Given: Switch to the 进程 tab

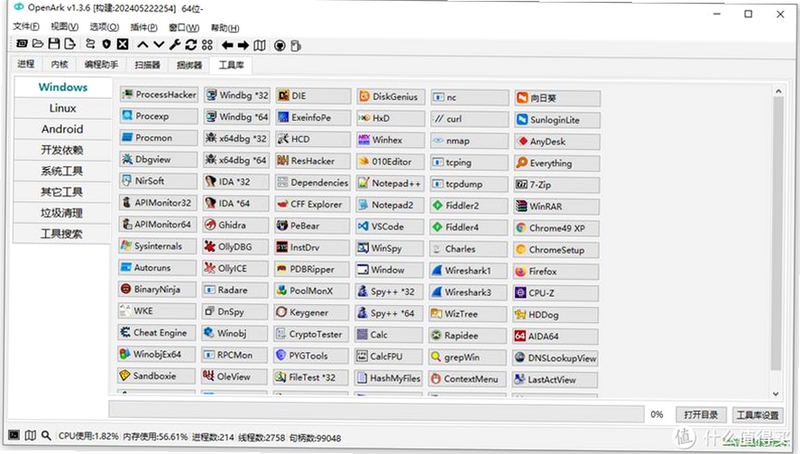Looking at the screenshot, I should coord(26,64).
